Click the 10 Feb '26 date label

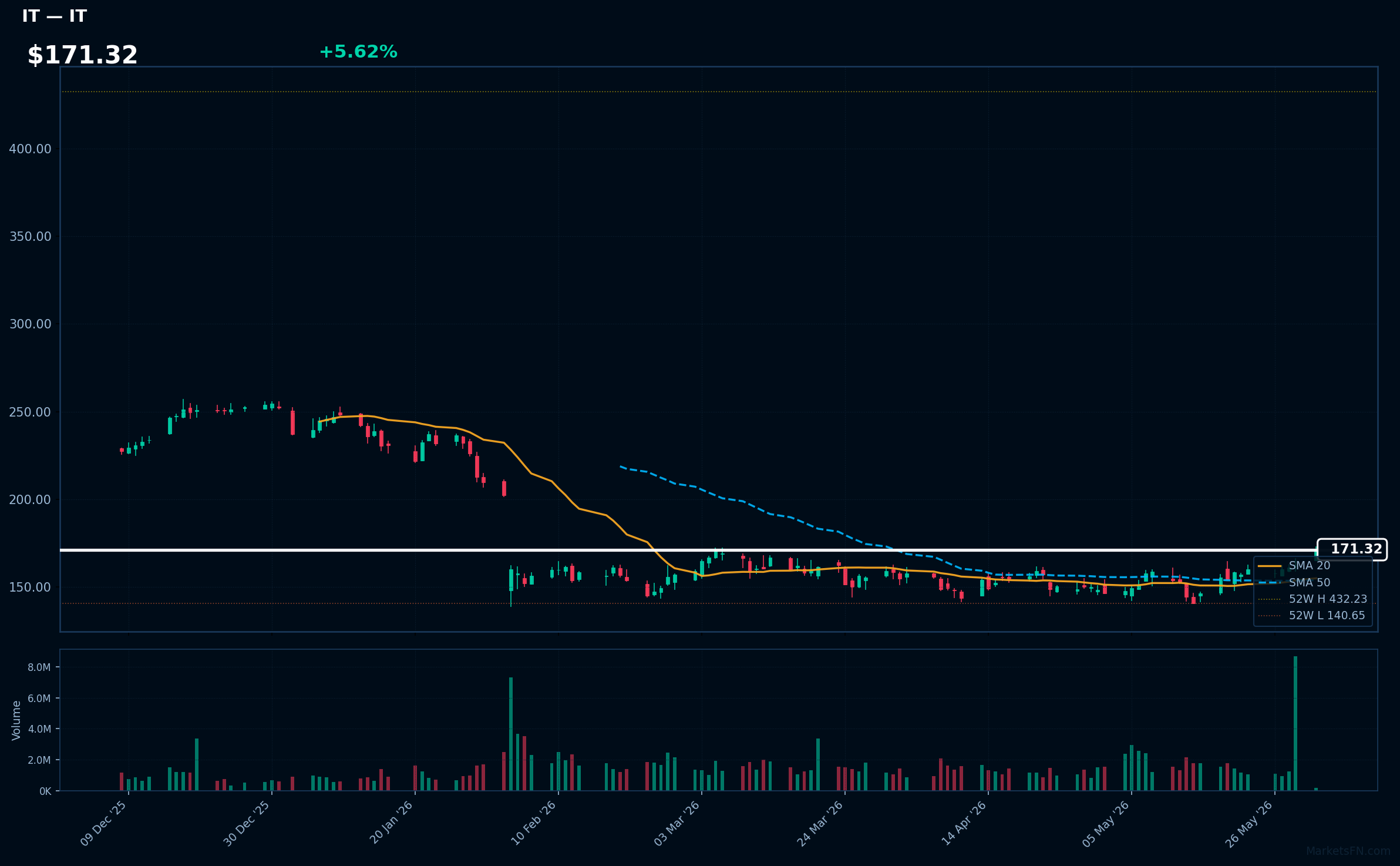[x=533, y=824]
